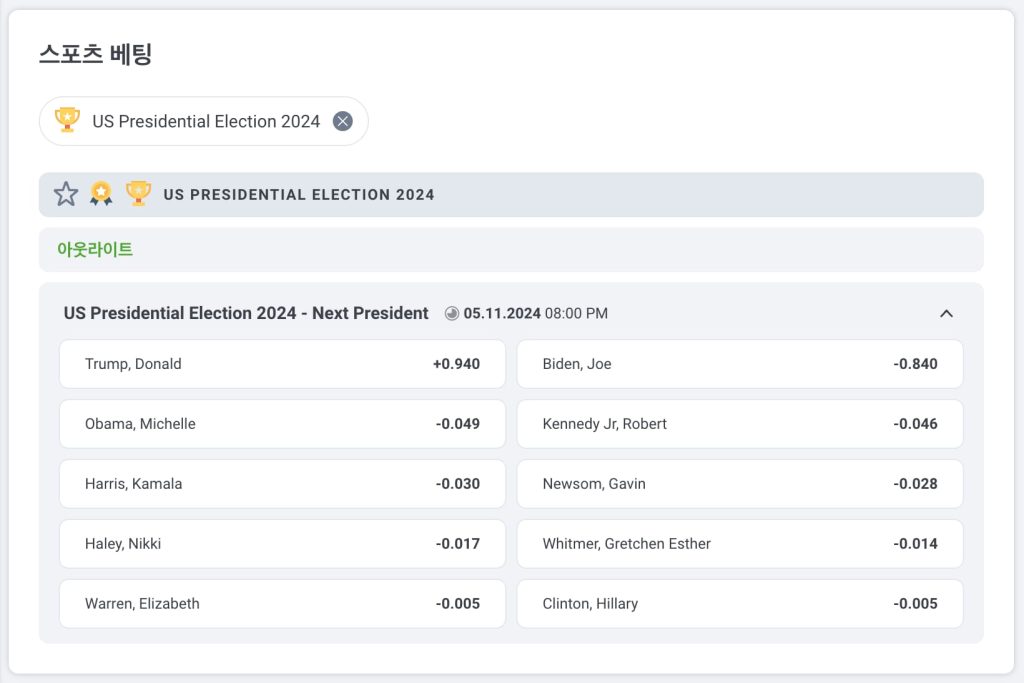Image resolution: width=1024 pixels, height=683 pixels.
Task: Click the US PRESIDENTIAL ELECTION 2024 header title
Action: click(x=298, y=195)
